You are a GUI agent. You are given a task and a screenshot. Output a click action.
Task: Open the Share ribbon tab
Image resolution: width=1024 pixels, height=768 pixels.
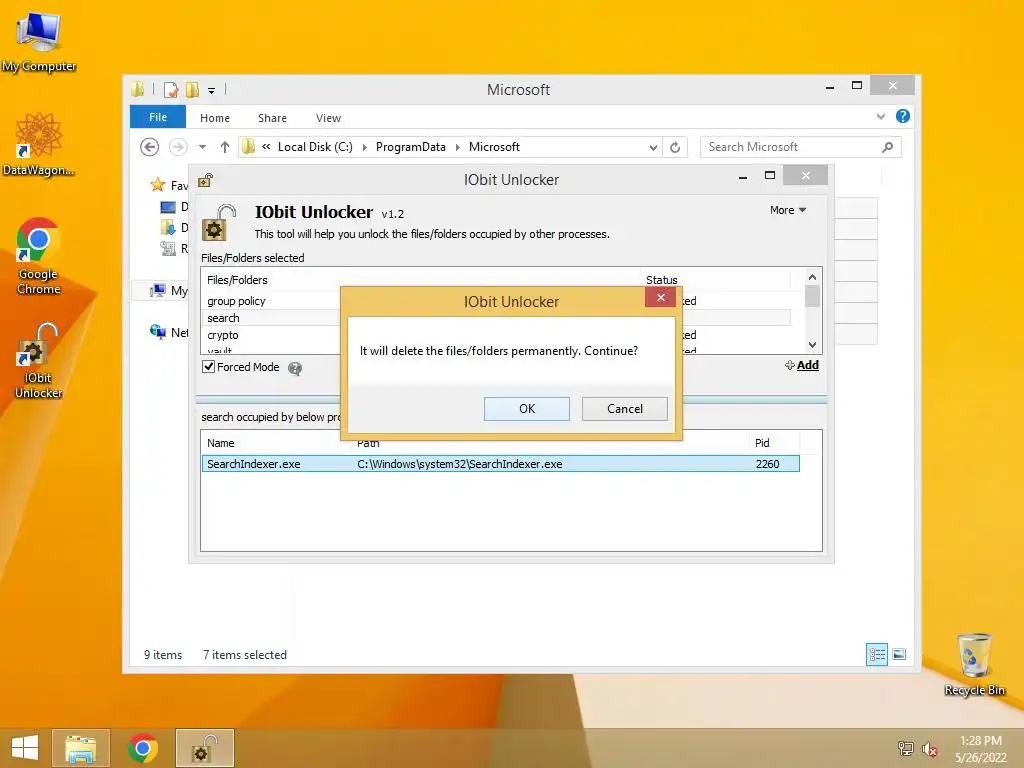click(x=272, y=118)
